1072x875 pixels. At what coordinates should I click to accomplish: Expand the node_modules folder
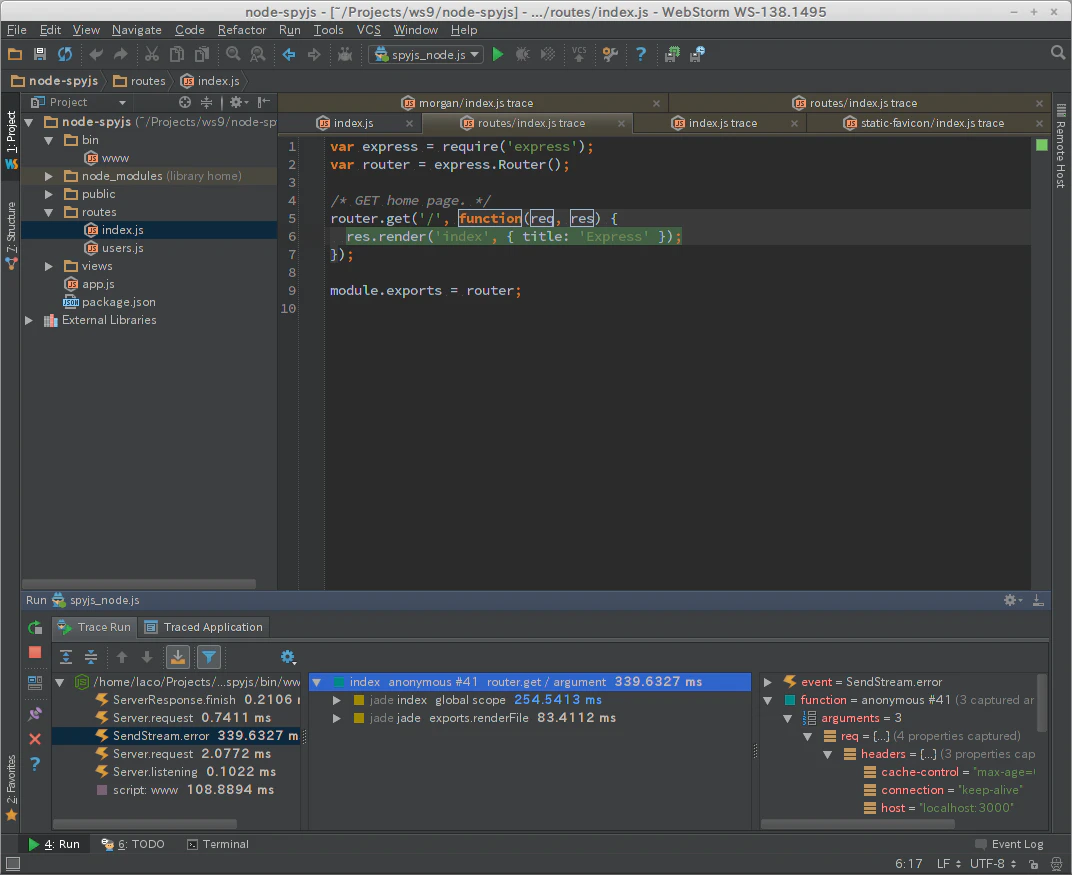pos(49,176)
